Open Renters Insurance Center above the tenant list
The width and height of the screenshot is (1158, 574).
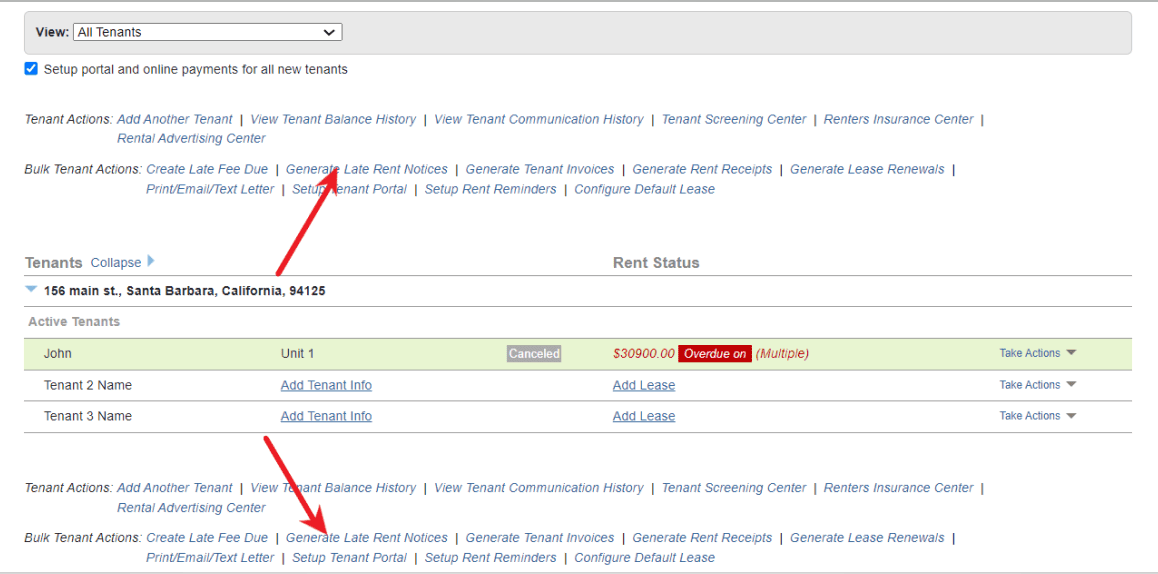(x=898, y=119)
